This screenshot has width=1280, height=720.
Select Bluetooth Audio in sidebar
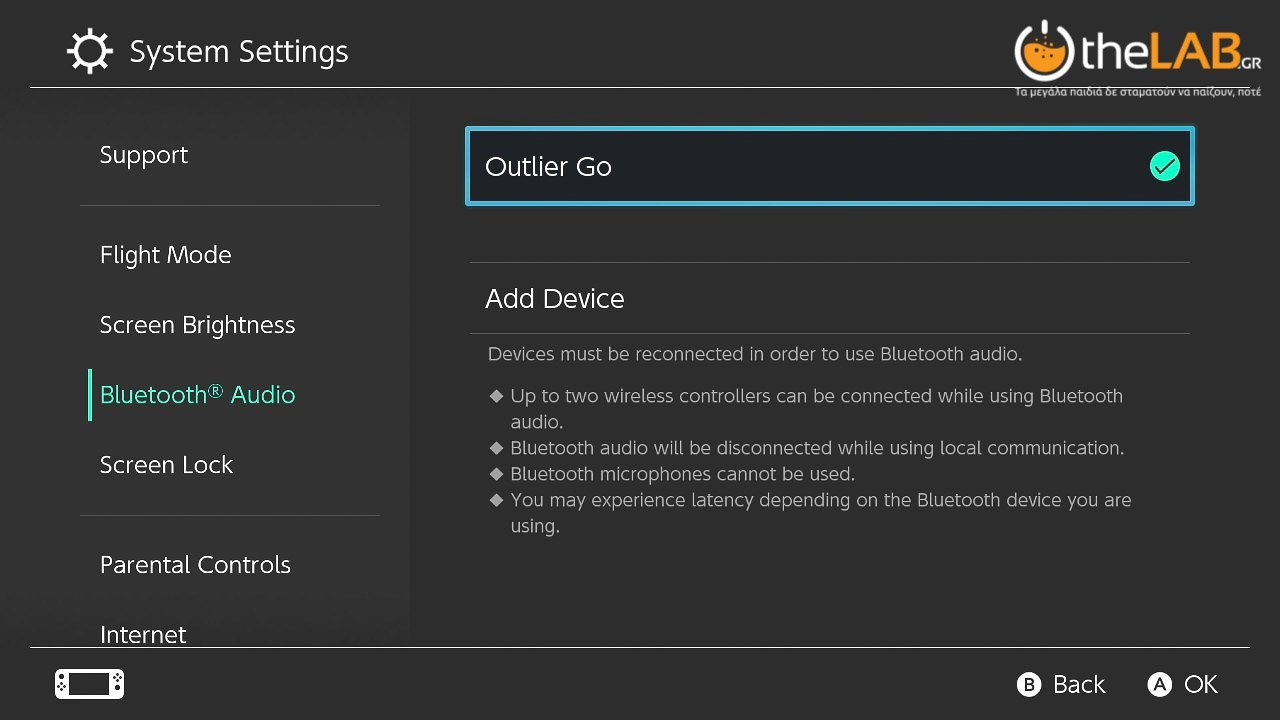(x=197, y=395)
